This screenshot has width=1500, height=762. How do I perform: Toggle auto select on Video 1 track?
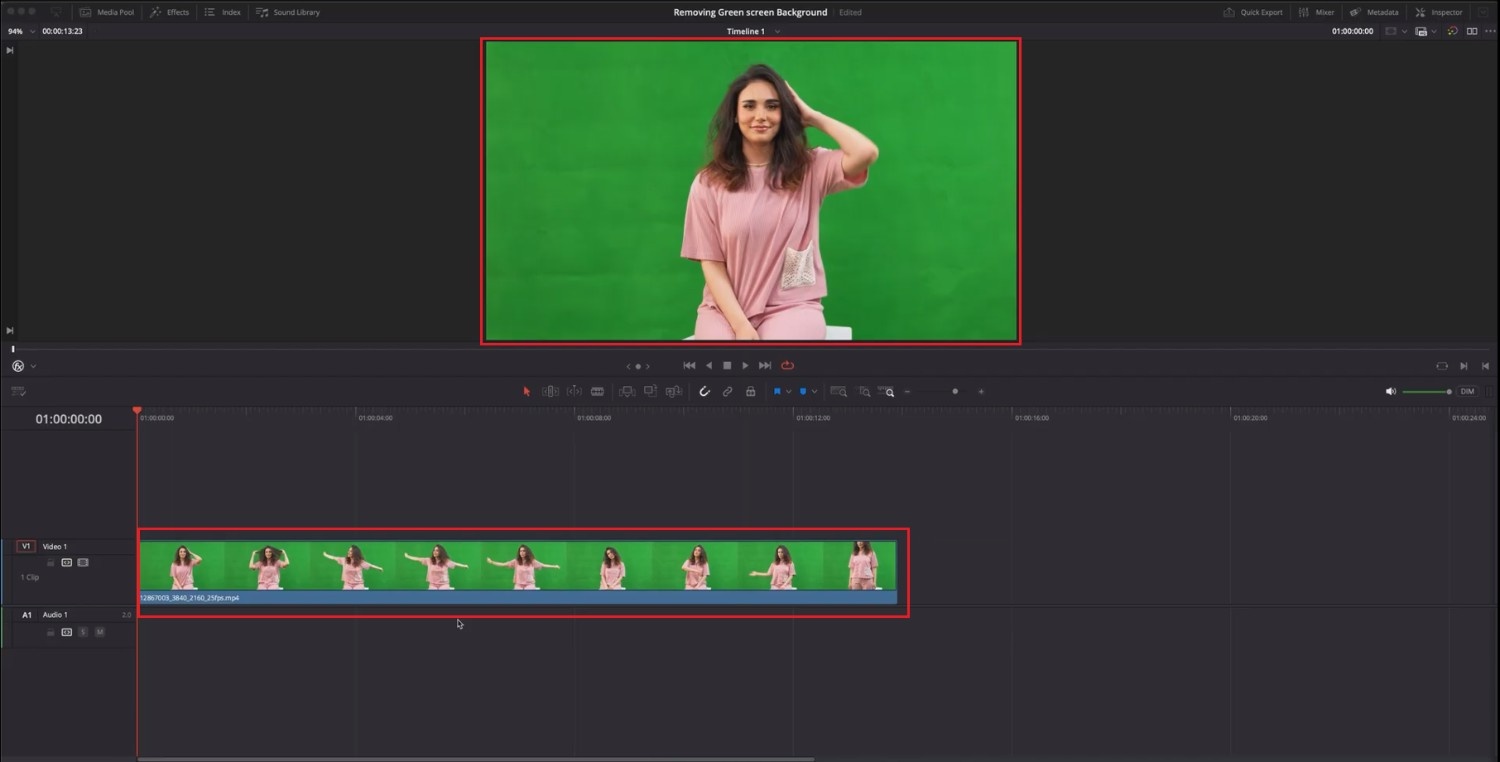67,563
